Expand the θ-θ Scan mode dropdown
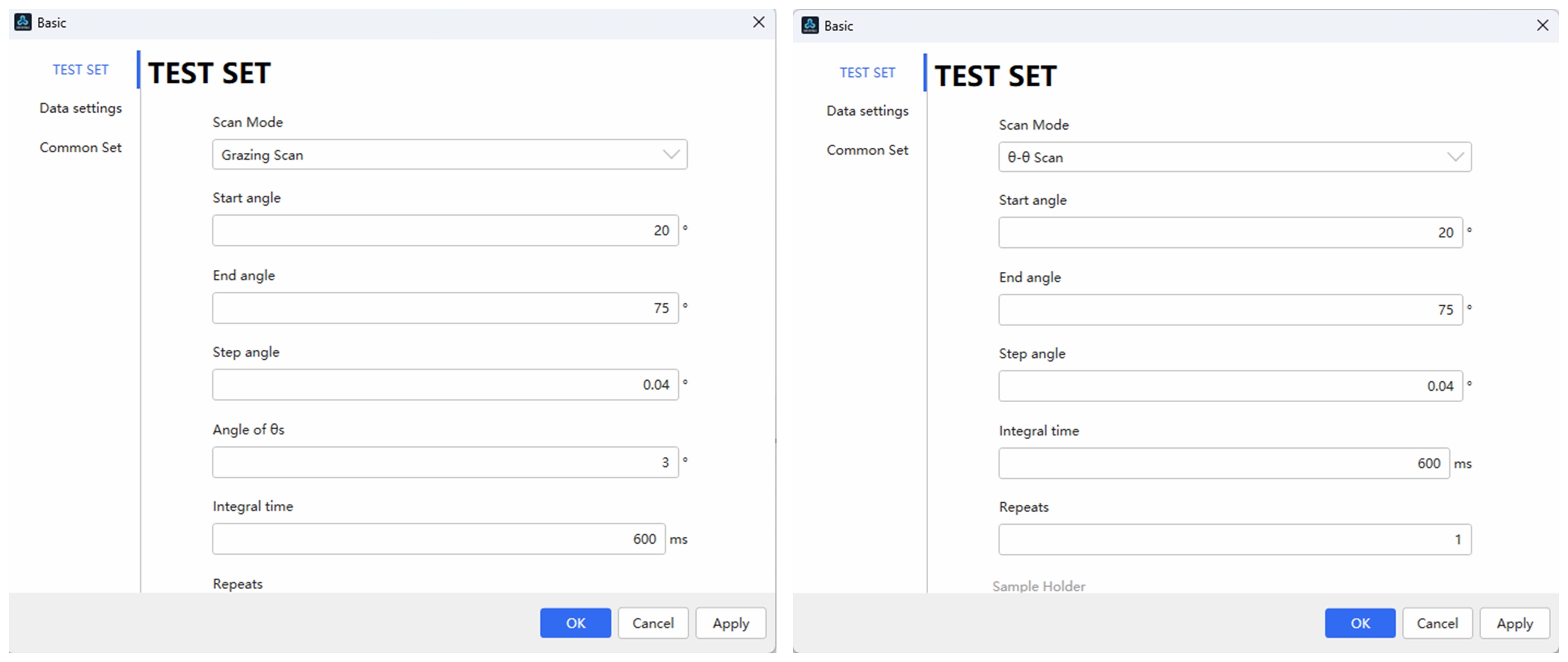 pyautogui.click(x=1234, y=157)
